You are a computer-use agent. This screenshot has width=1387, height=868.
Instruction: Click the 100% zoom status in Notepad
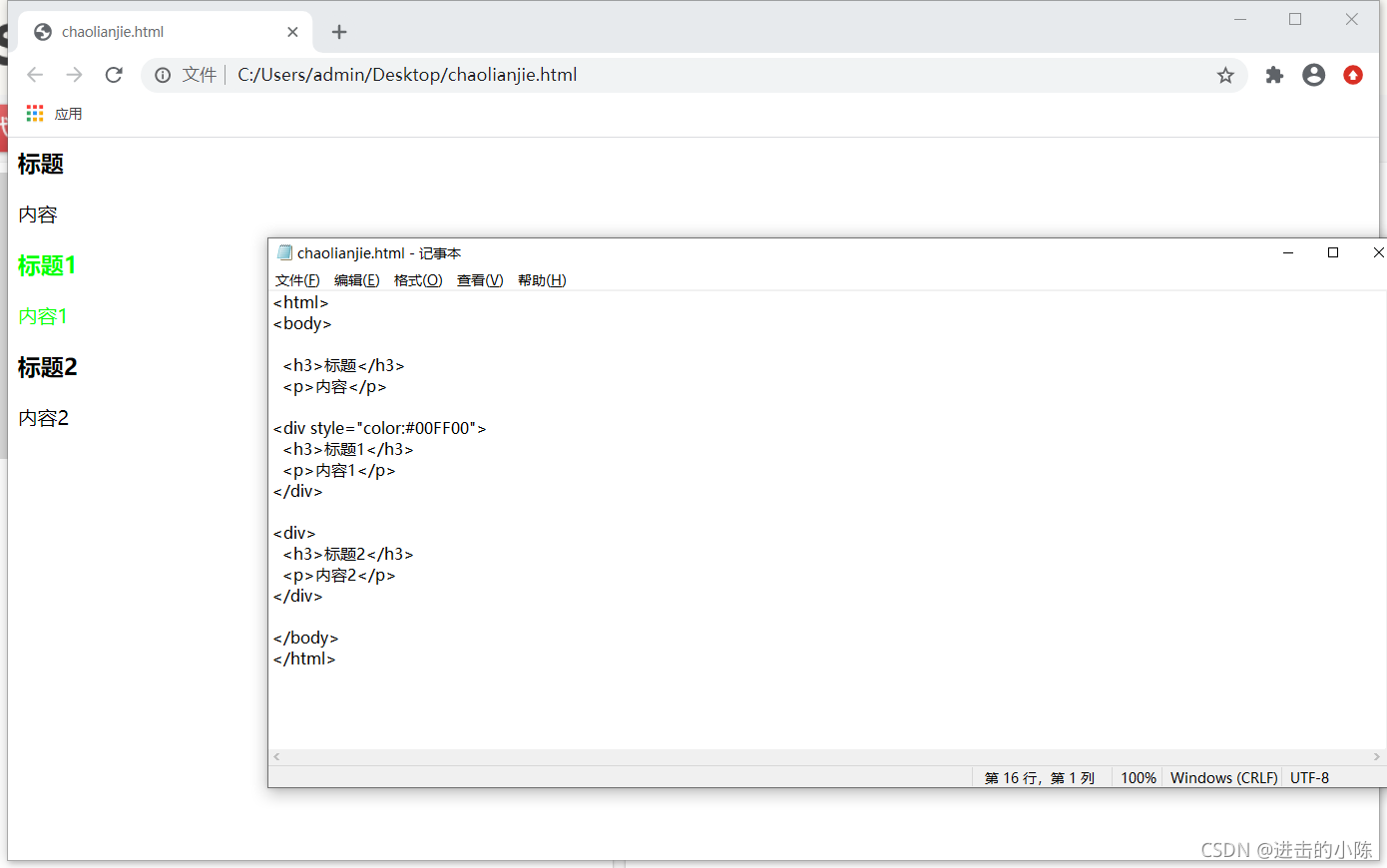click(1139, 777)
